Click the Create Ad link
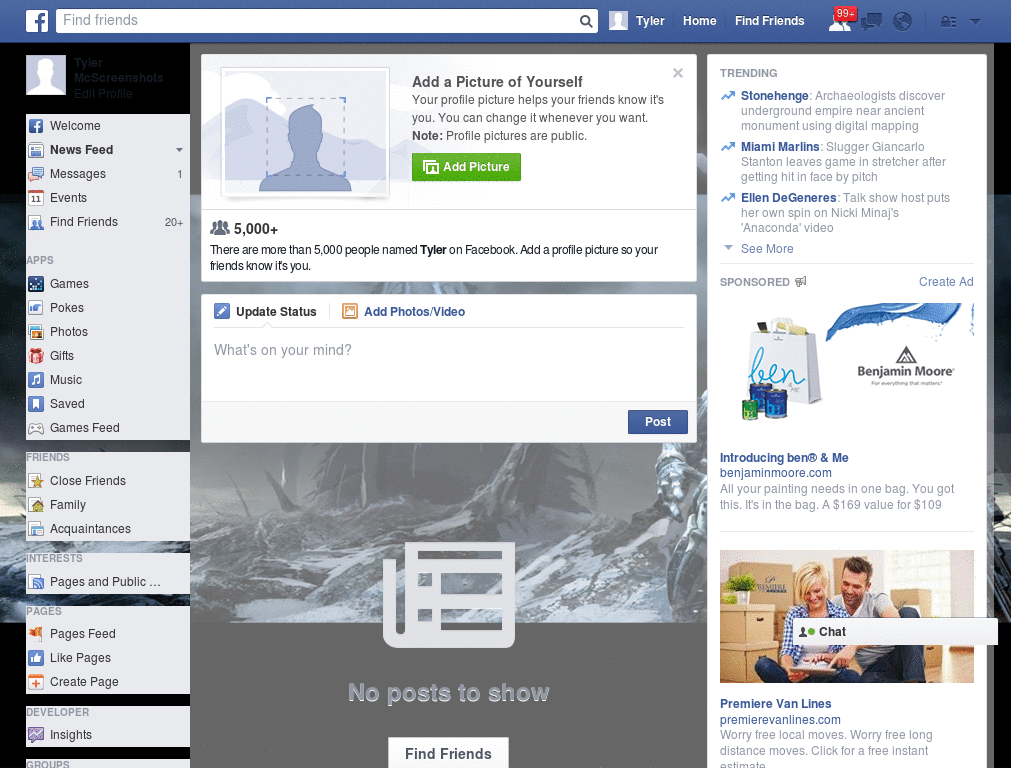This screenshot has width=1024, height=768. click(x=946, y=281)
